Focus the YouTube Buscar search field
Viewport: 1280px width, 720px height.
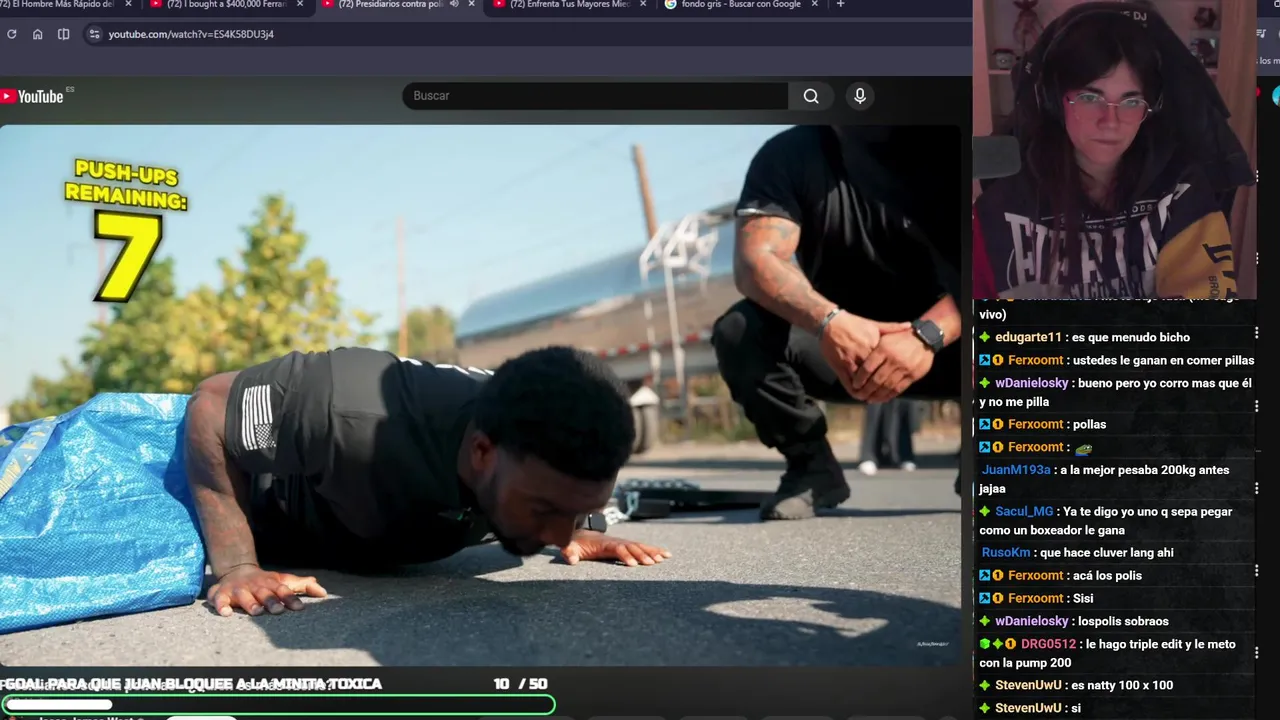(595, 96)
